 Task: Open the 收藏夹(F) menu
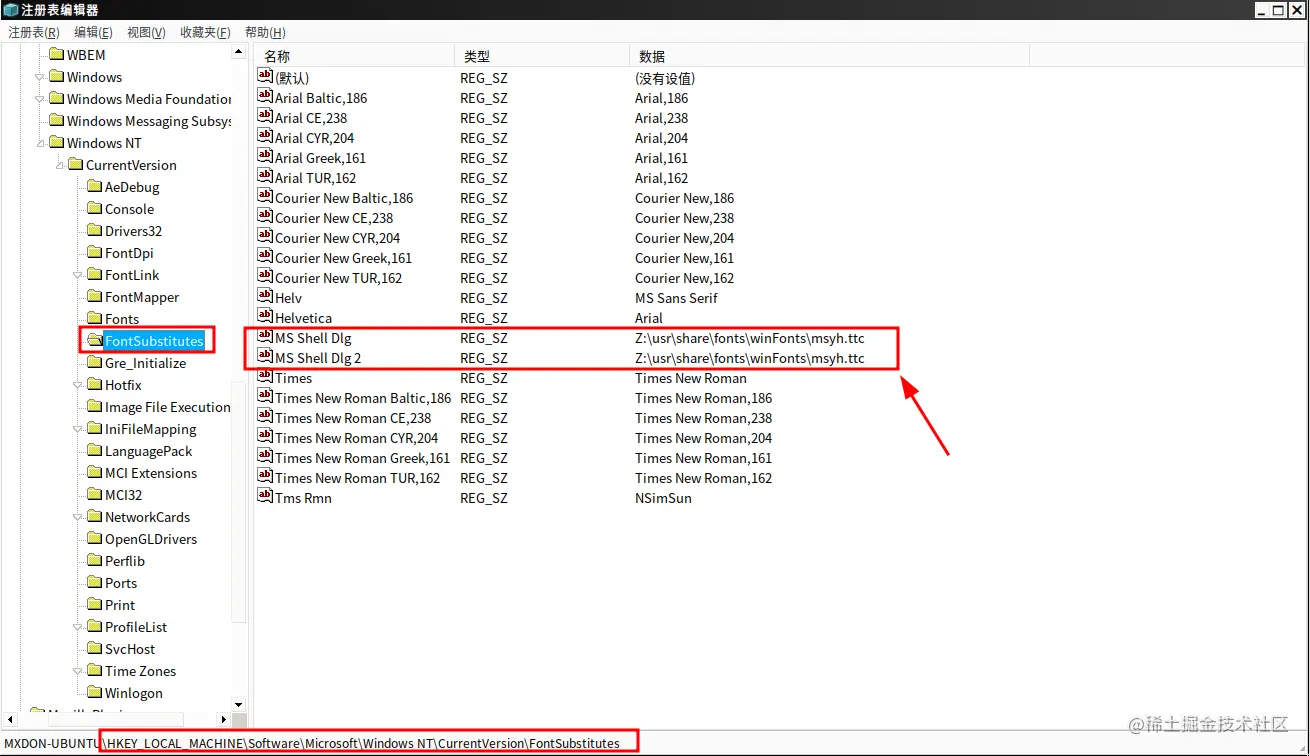[x=205, y=33]
